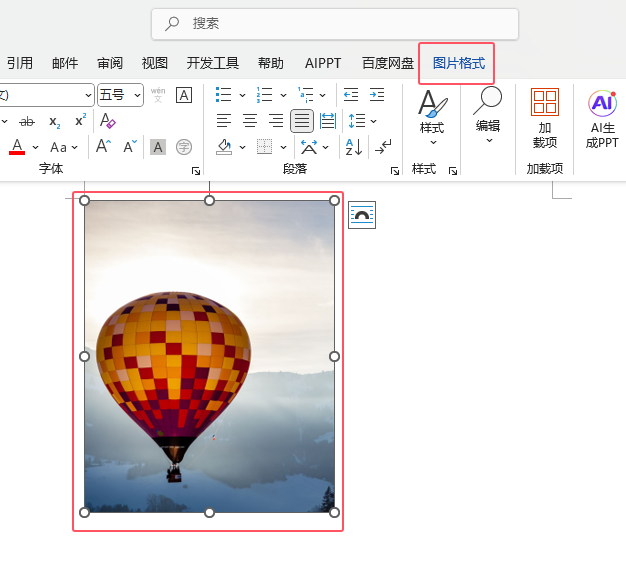Open the 五号 font size dropdown
626x562 pixels.
[137, 95]
